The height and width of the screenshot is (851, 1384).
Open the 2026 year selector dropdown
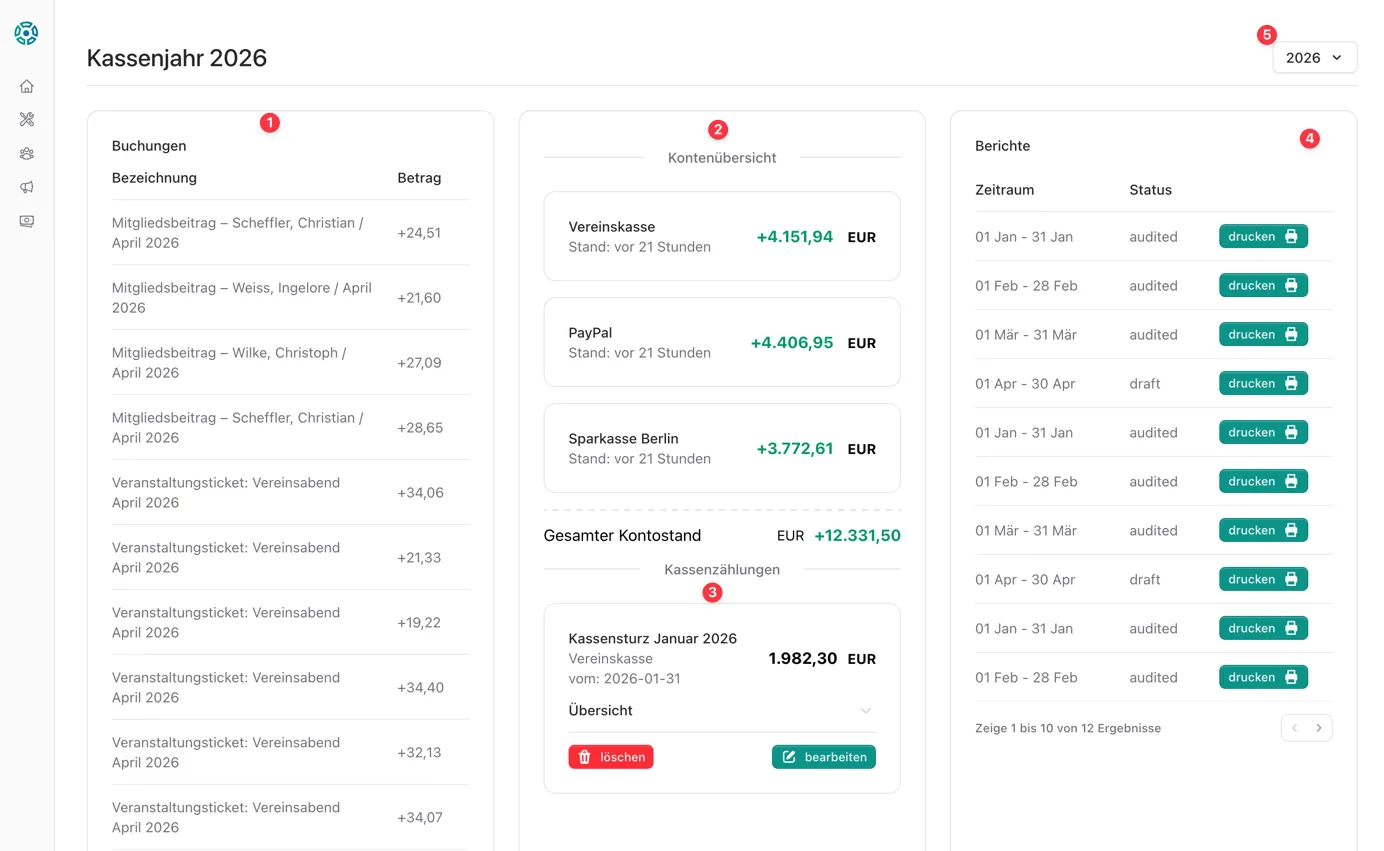(x=1315, y=57)
